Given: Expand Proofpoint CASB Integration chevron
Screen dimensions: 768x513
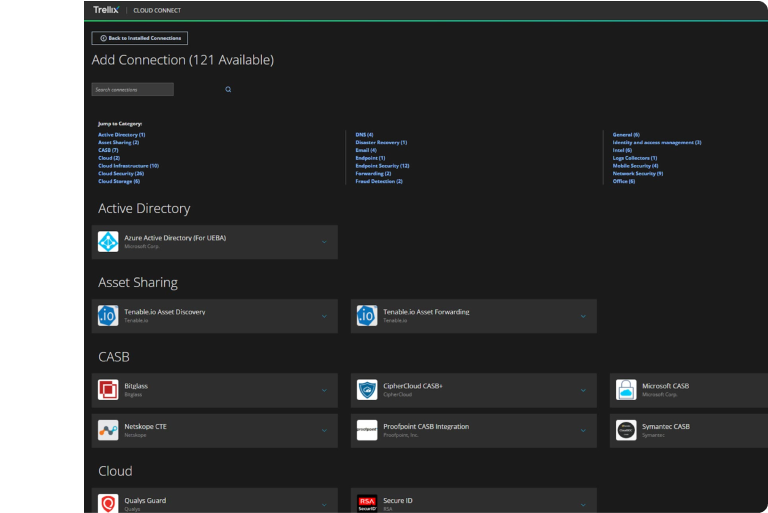Looking at the screenshot, I should coord(583,431).
